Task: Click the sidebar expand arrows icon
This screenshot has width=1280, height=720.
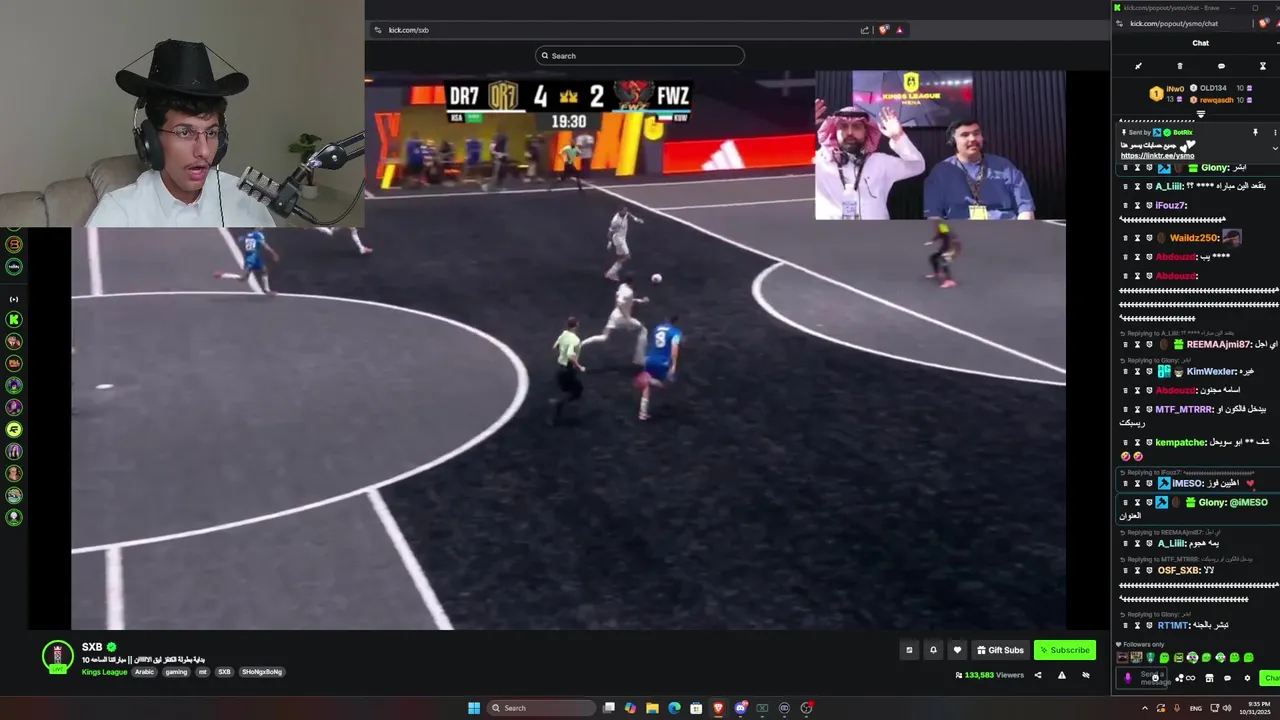Action: (x=14, y=299)
